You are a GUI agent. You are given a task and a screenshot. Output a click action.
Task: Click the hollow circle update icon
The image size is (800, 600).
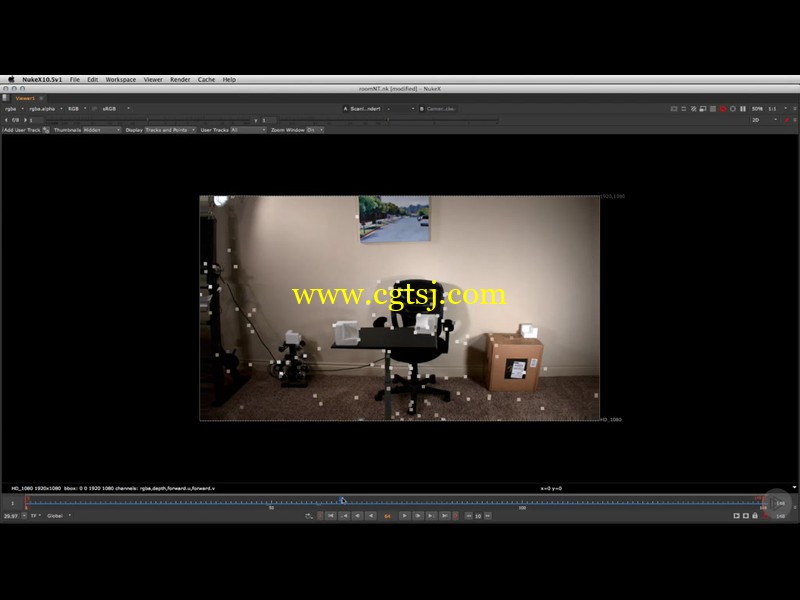pos(733,109)
